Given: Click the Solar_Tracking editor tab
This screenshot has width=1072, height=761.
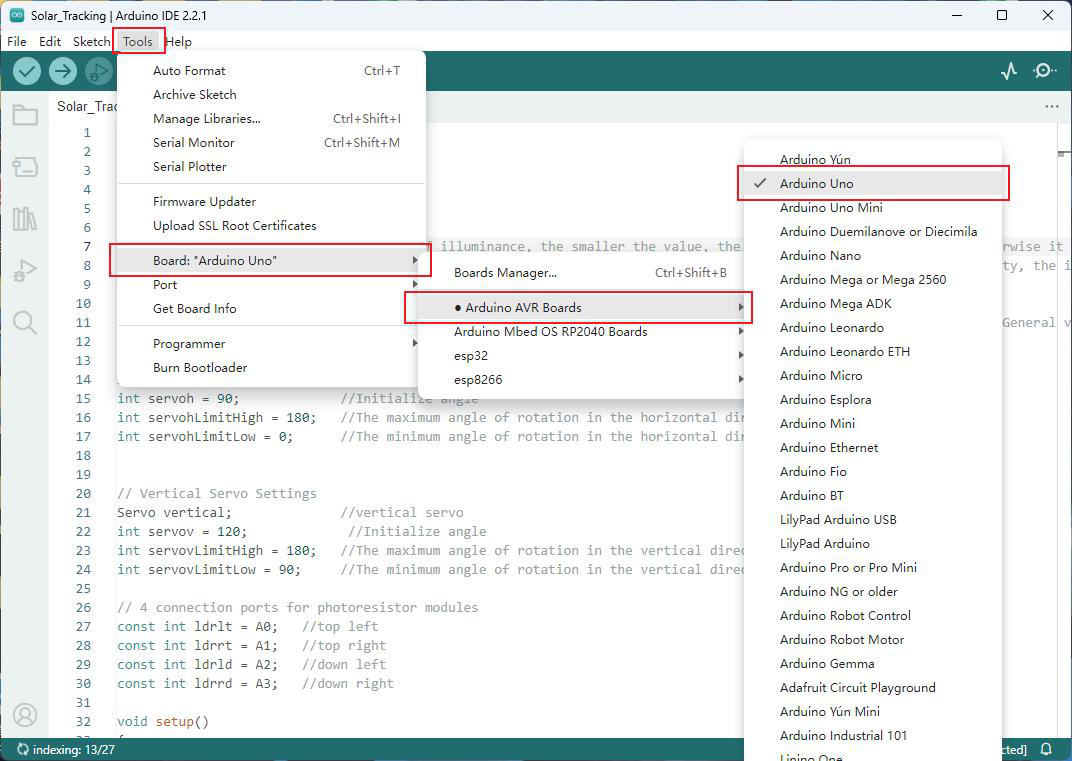Looking at the screenshot, I should click(x=86, y=106).
